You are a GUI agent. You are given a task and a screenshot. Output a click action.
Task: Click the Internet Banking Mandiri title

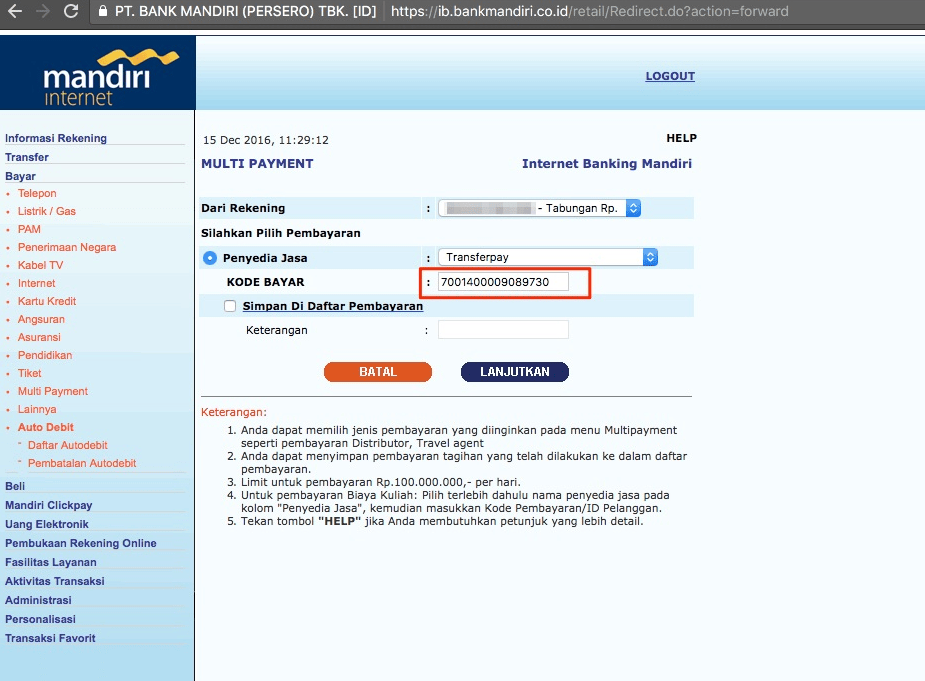point(606,163)
